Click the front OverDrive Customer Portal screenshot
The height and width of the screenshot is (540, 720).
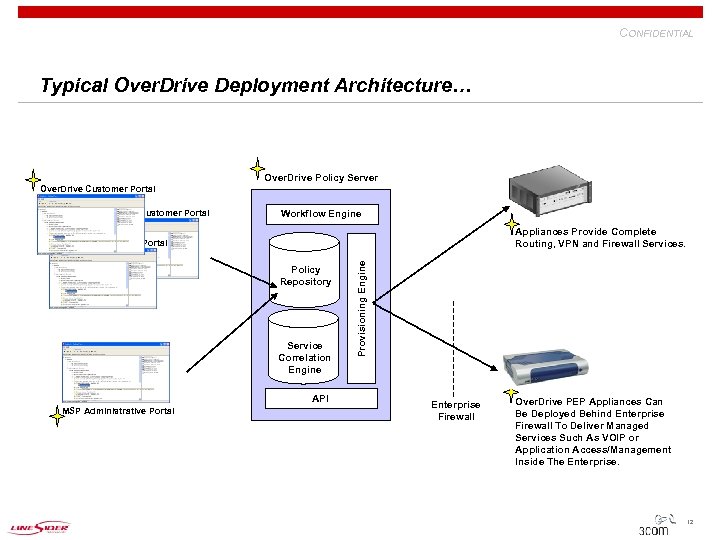(91, 224)
